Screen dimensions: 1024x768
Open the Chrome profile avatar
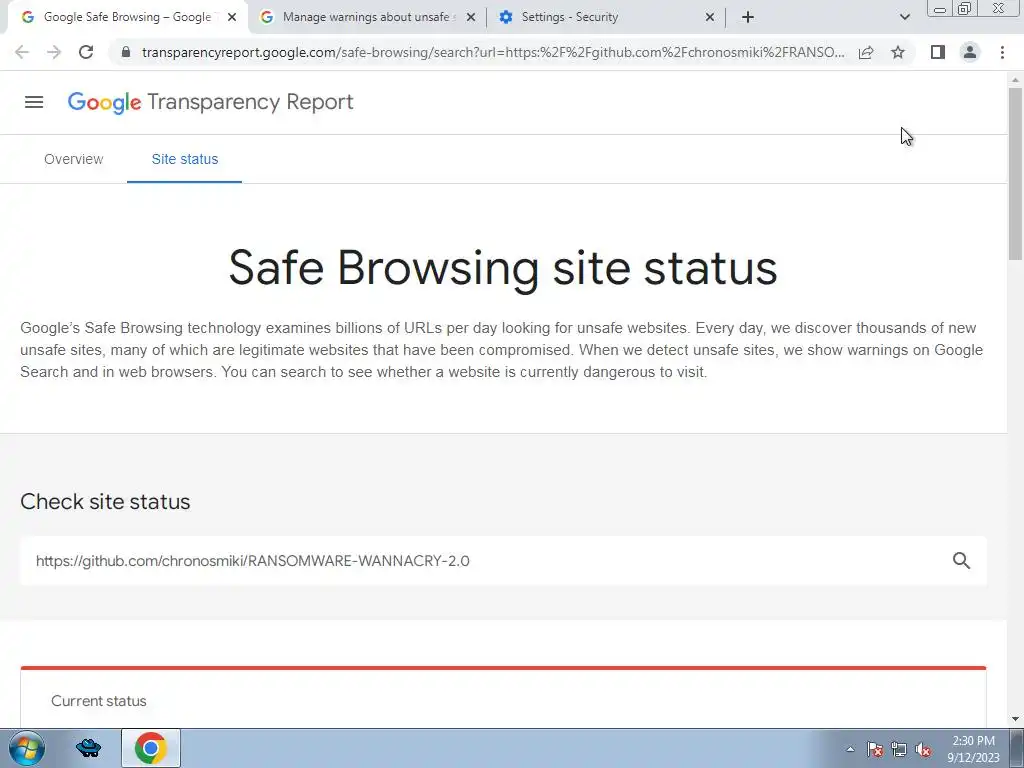(970, 52)
